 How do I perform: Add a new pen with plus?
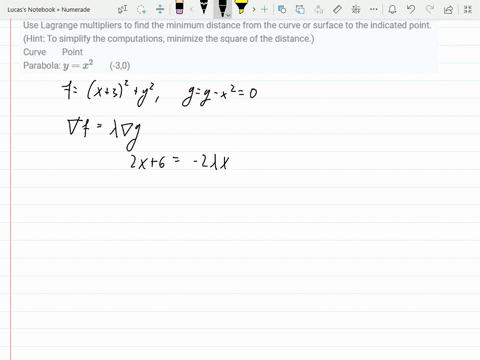tap(265, 9)
